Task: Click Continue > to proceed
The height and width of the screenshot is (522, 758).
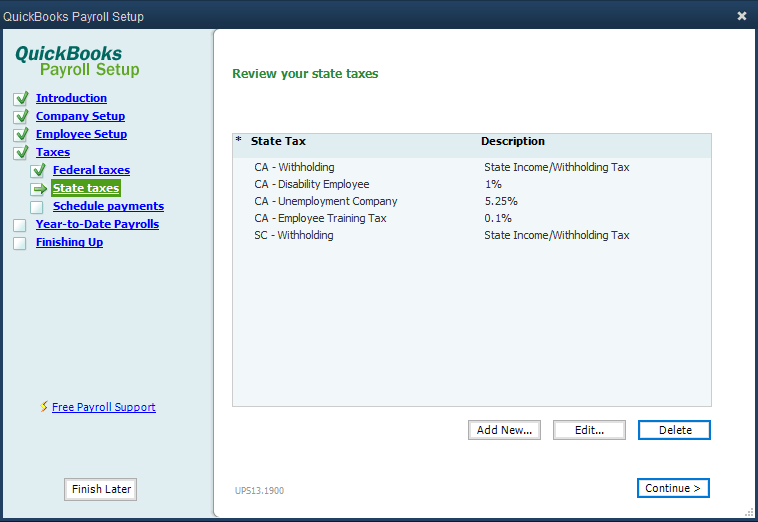Action: pos(673,488)
